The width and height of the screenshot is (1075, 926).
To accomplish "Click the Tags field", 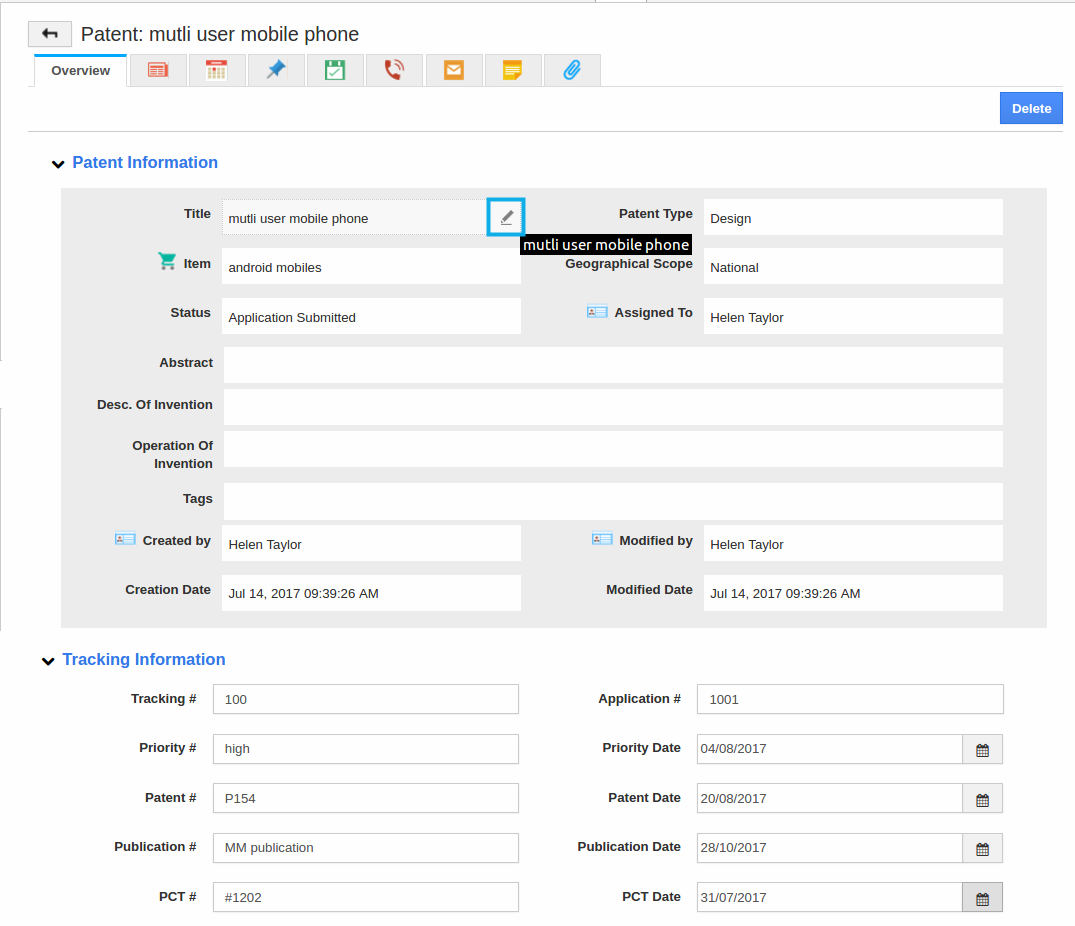I will point(613,500).
